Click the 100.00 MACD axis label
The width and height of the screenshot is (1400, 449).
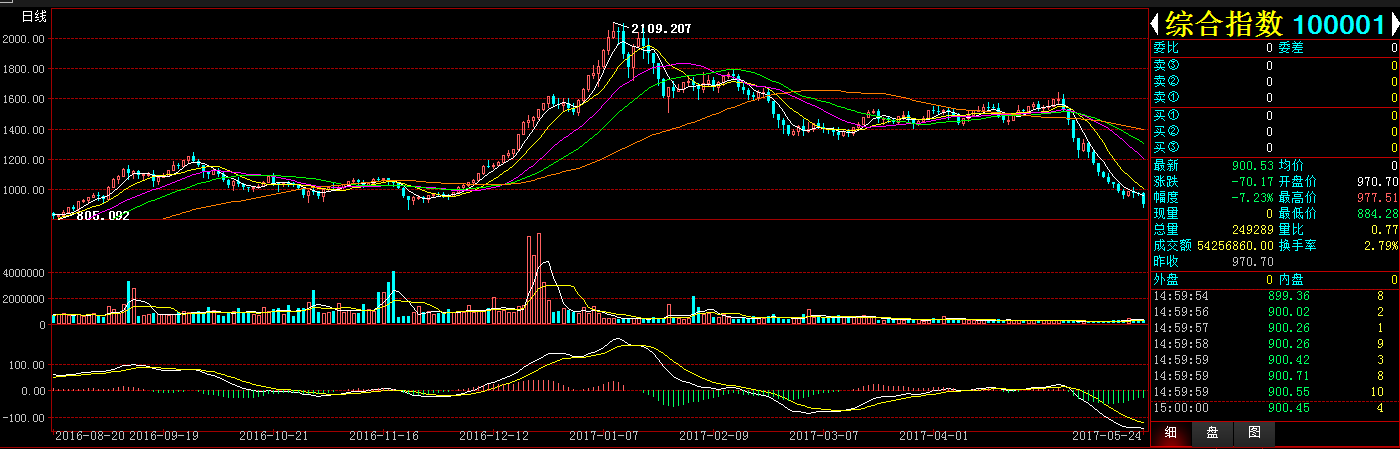click(29, 365)
